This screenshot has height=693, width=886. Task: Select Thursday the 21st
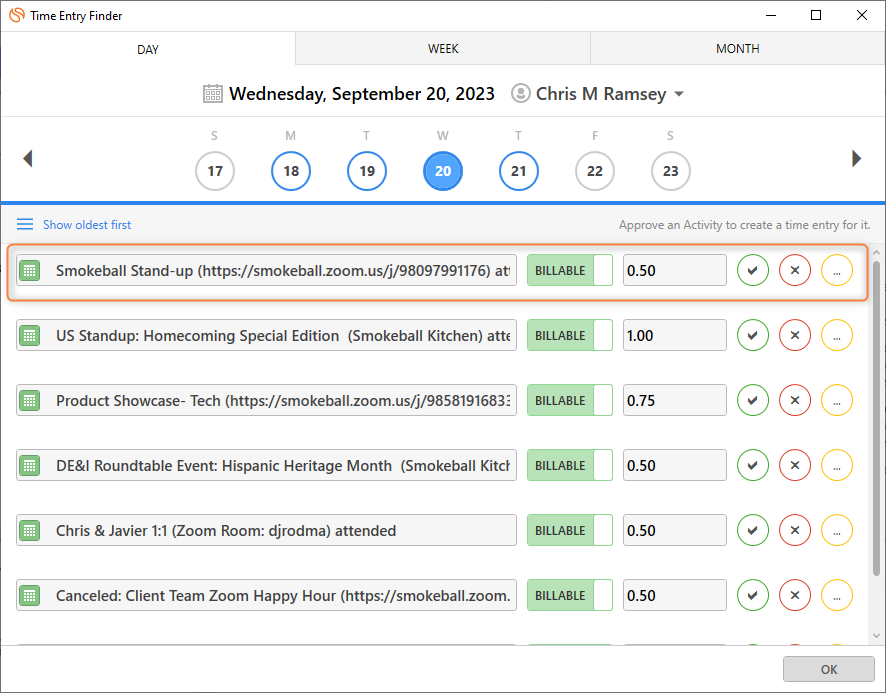tap(518, 171)
